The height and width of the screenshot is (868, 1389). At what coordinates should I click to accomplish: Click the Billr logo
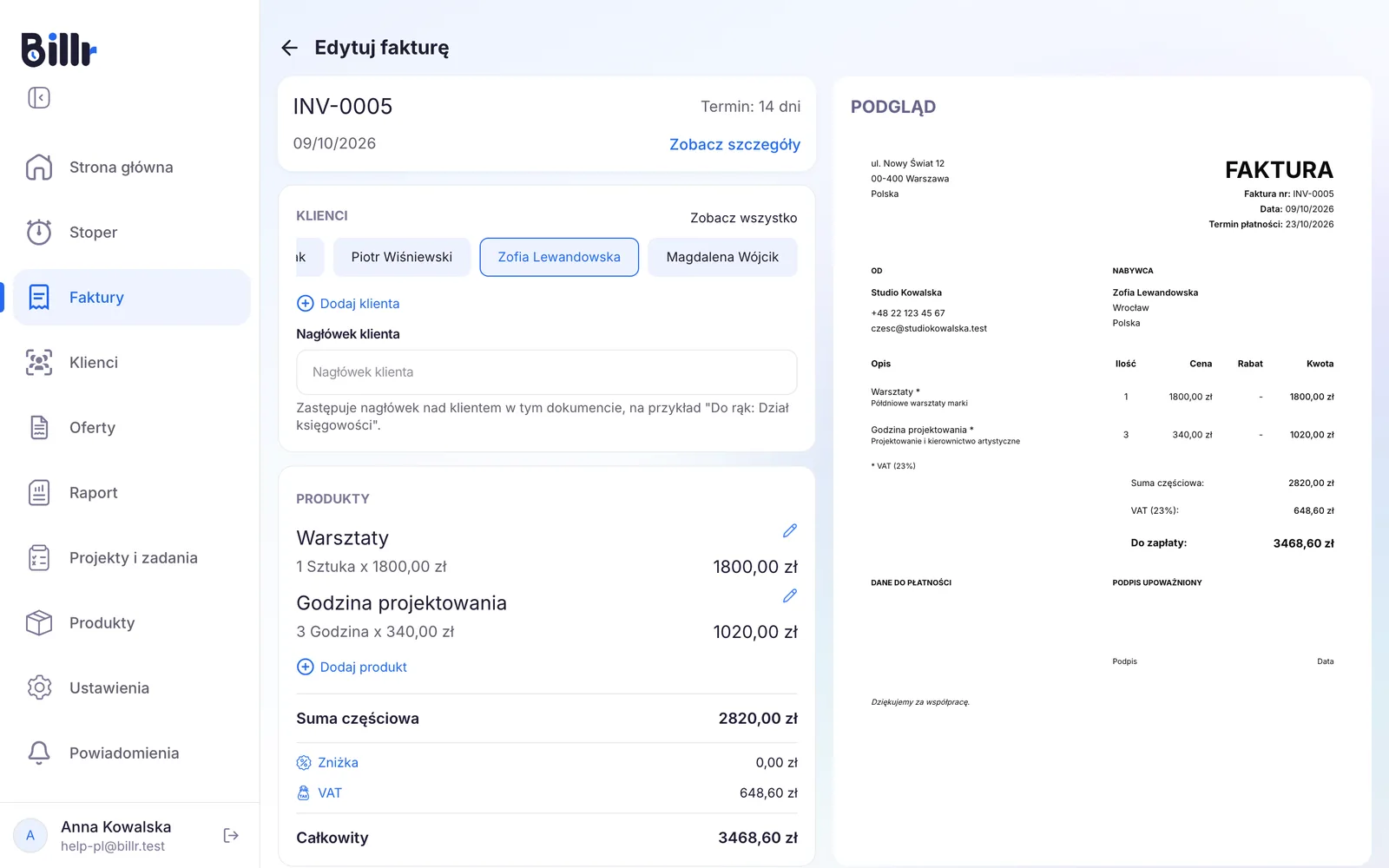point(59,49)
